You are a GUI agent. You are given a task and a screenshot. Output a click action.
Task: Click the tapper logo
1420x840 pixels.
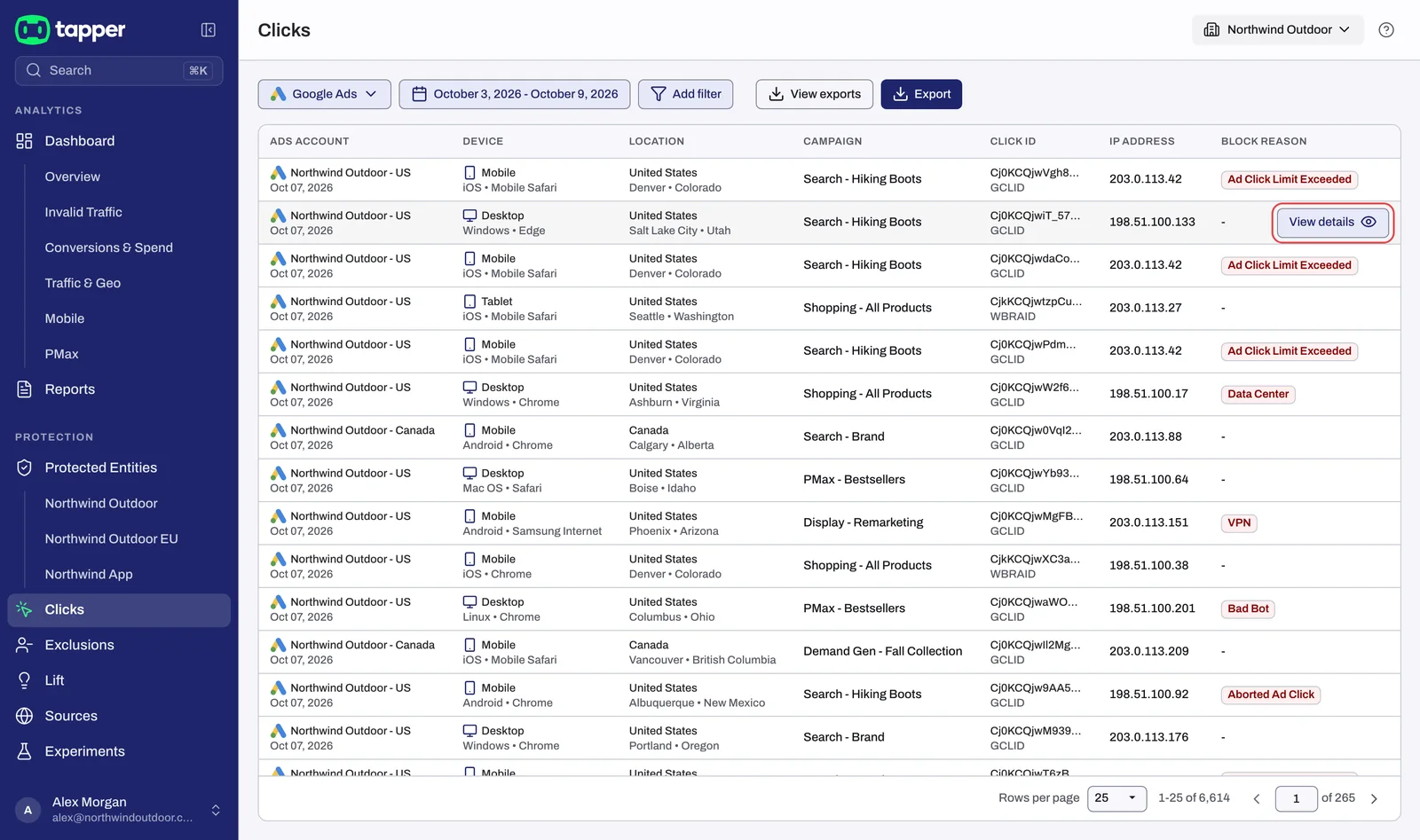point(70,29)
